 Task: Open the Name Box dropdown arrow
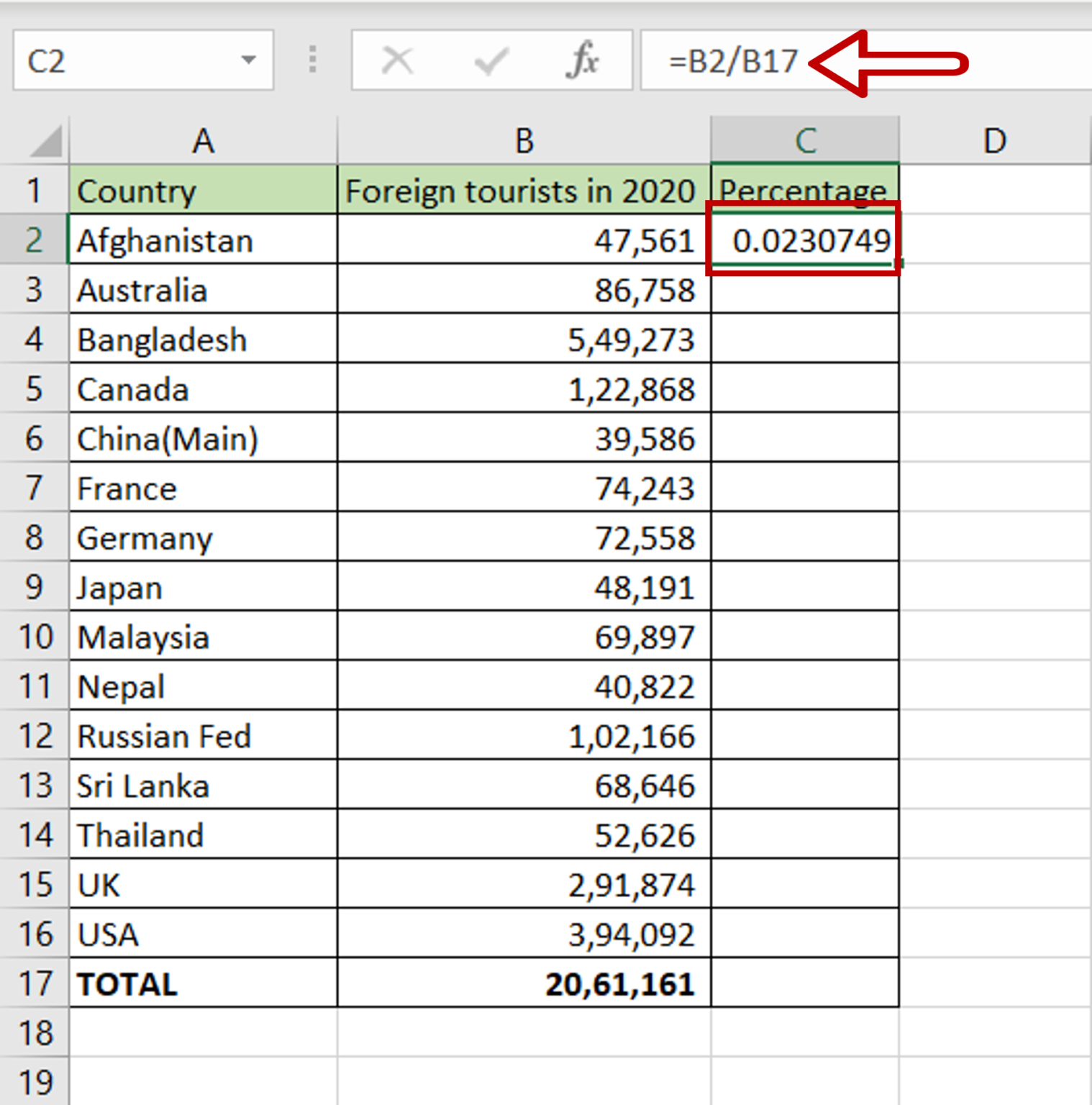click(248, 61)
